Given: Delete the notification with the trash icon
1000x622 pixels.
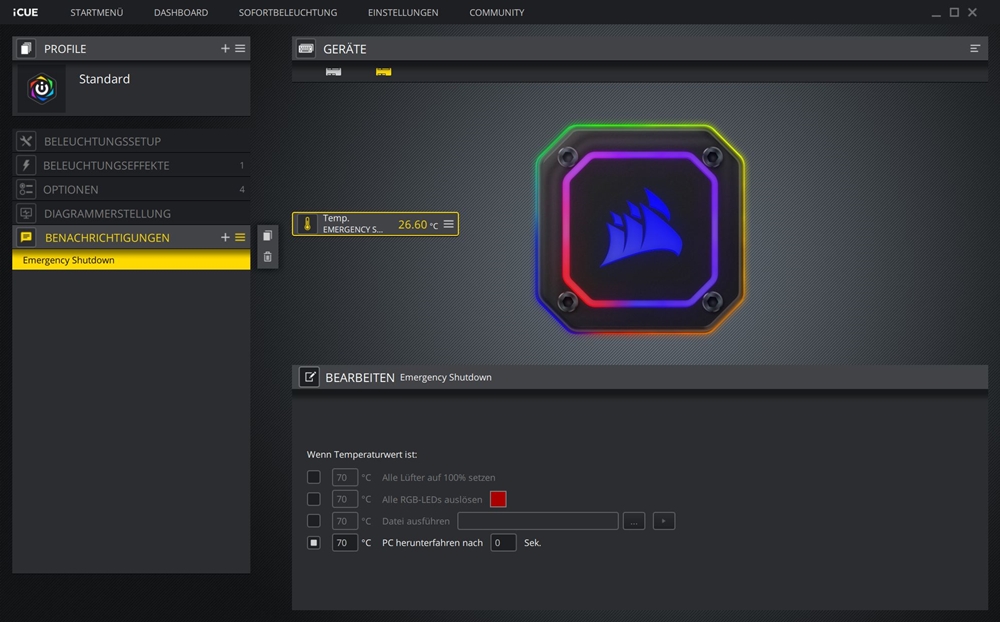Looking at the screenshot, I should pyautogui.click(x=268, y=256).
